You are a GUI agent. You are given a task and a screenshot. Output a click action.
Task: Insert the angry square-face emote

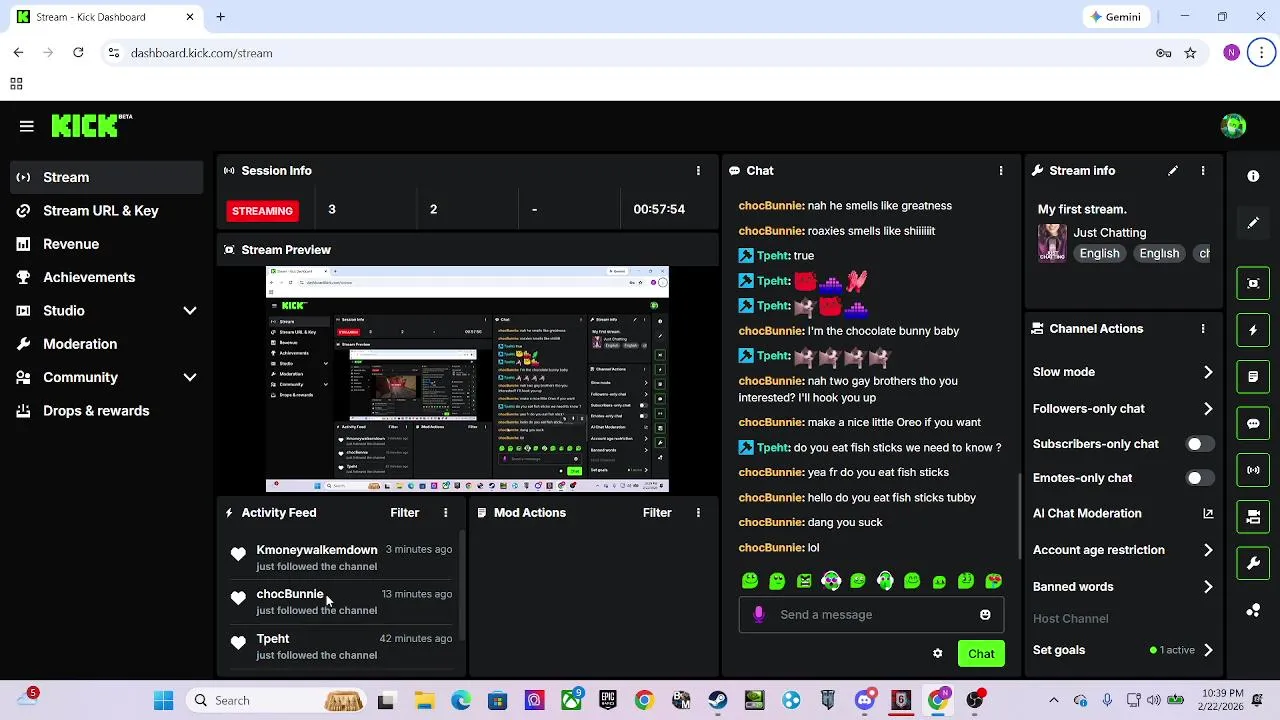804,581
